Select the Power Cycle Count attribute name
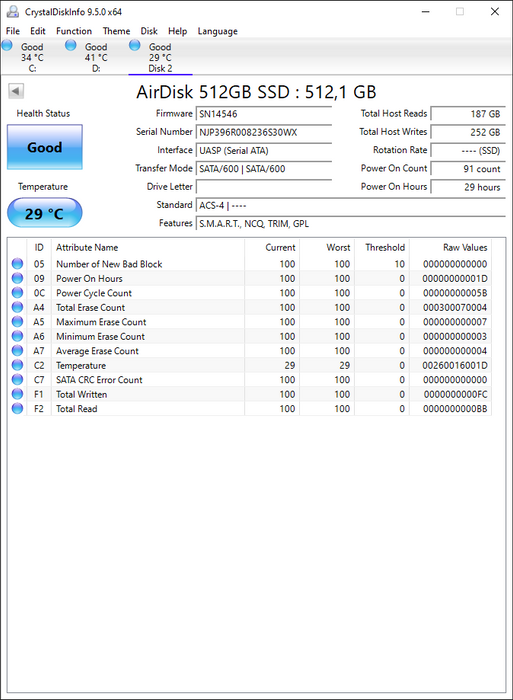This screenshot has width=513, height=700. point(94,293)
